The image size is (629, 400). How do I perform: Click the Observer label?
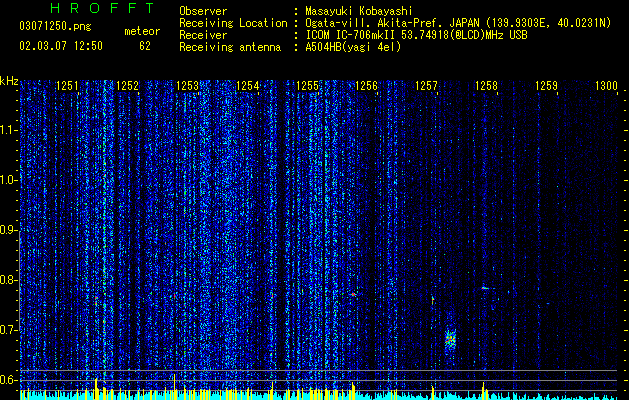(203, 11)
